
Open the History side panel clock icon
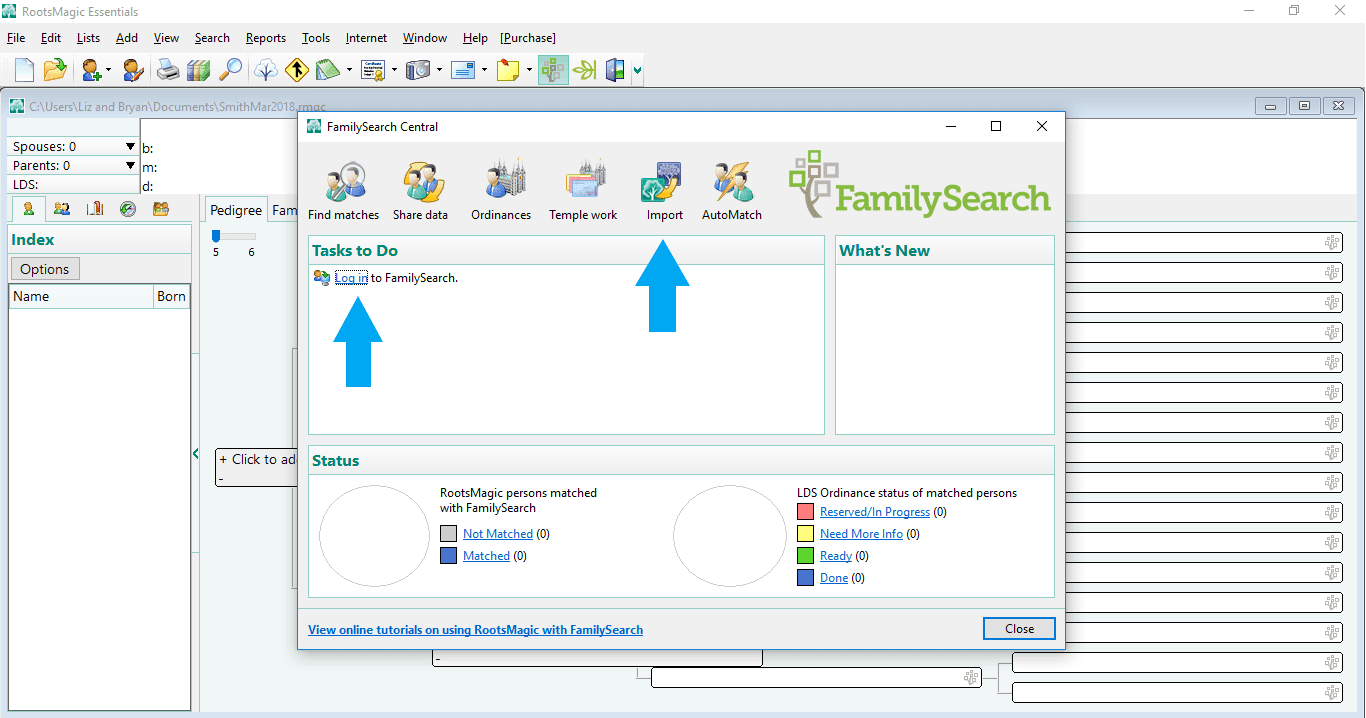pos(128,209)
